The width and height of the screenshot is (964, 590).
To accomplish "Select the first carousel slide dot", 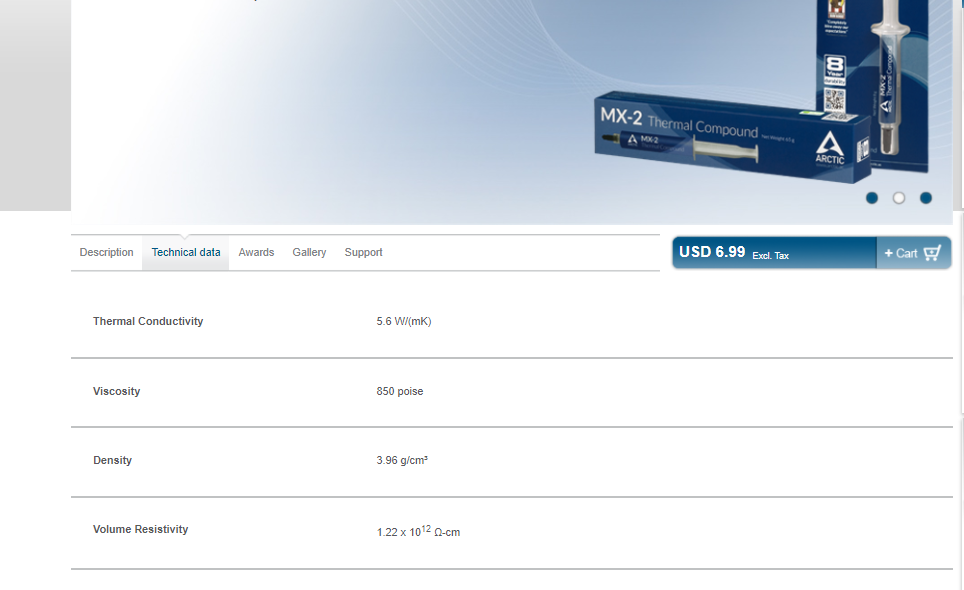I will coord(872,198).
